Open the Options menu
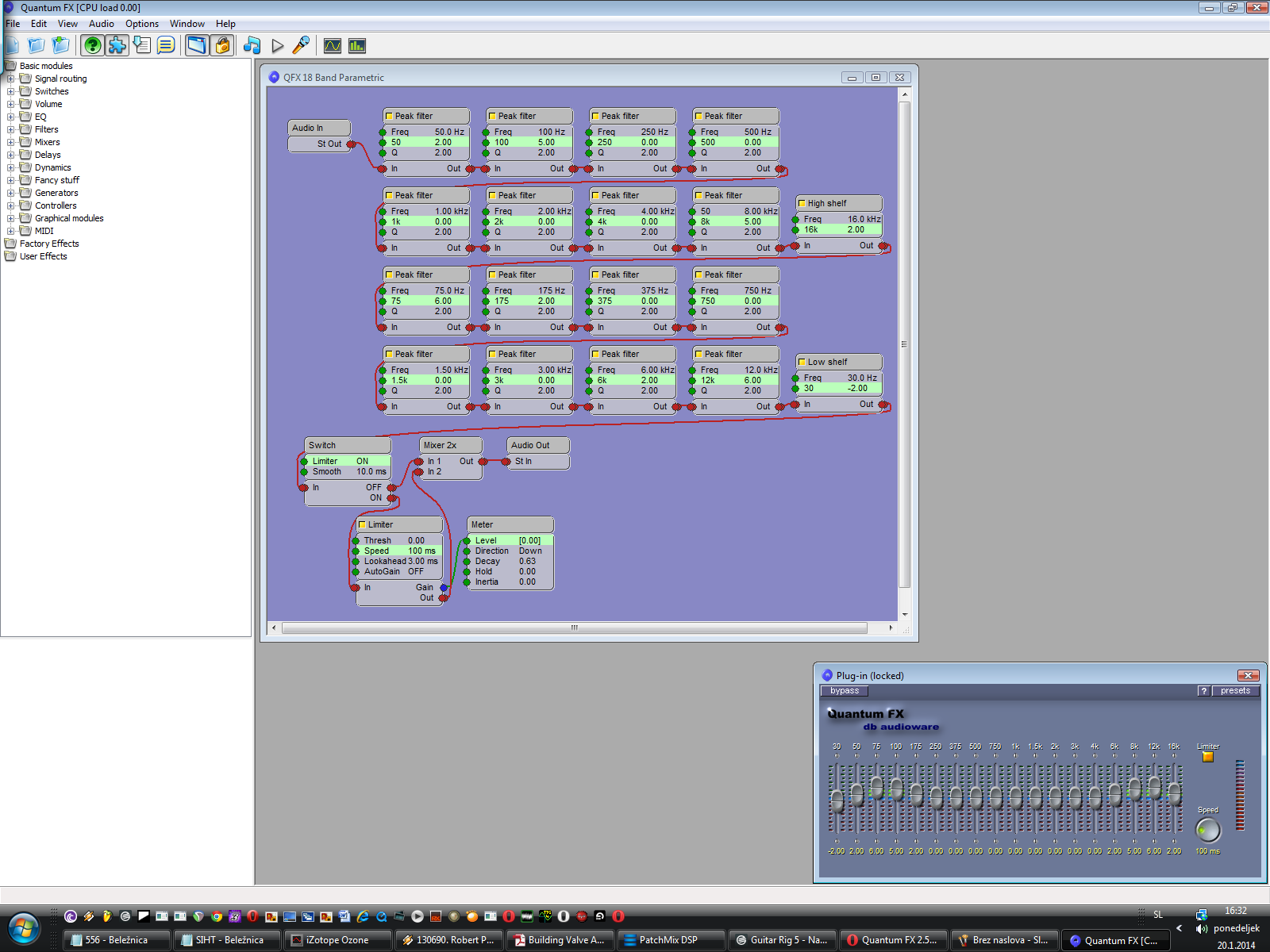 [x=142, y=24]
